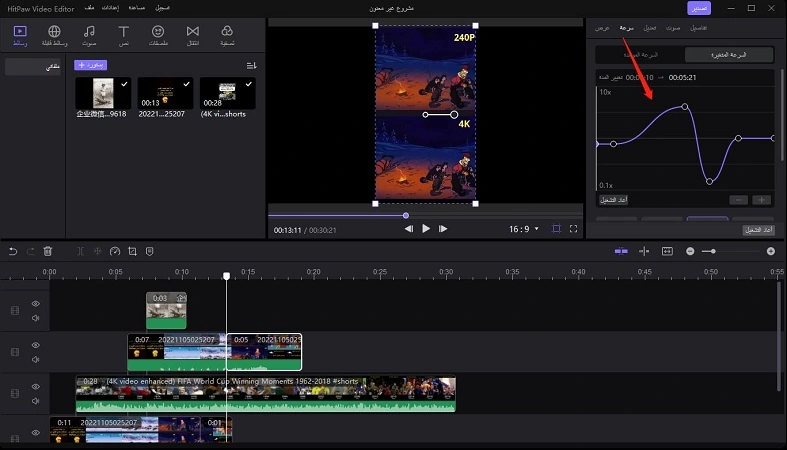Hide the FIFA World Cup track eye icon
This screenshot has width=787, height=450.
tap(36, 387)
